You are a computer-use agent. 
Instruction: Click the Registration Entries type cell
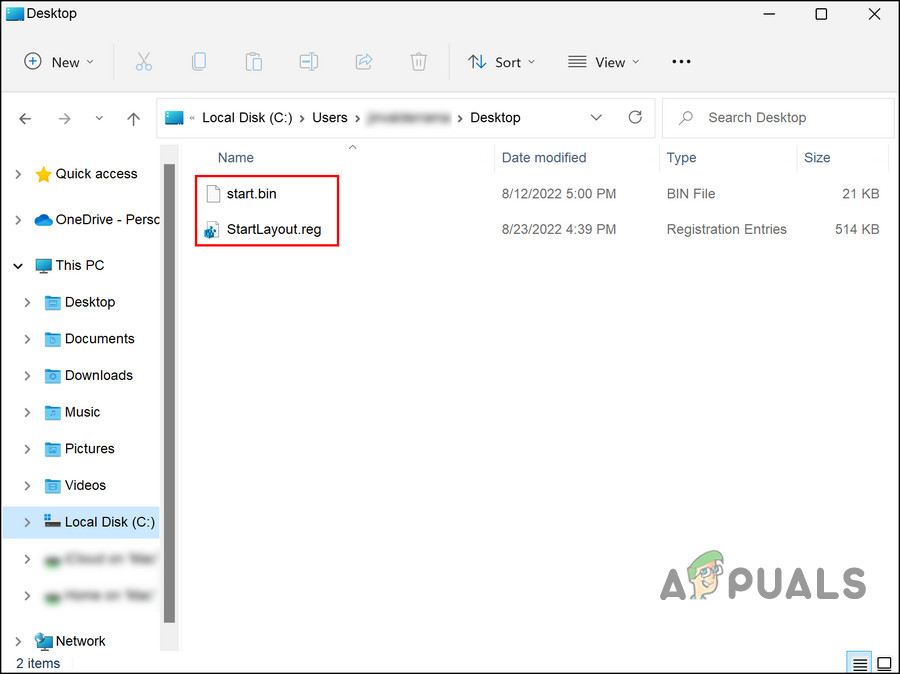tap(726, 230)
